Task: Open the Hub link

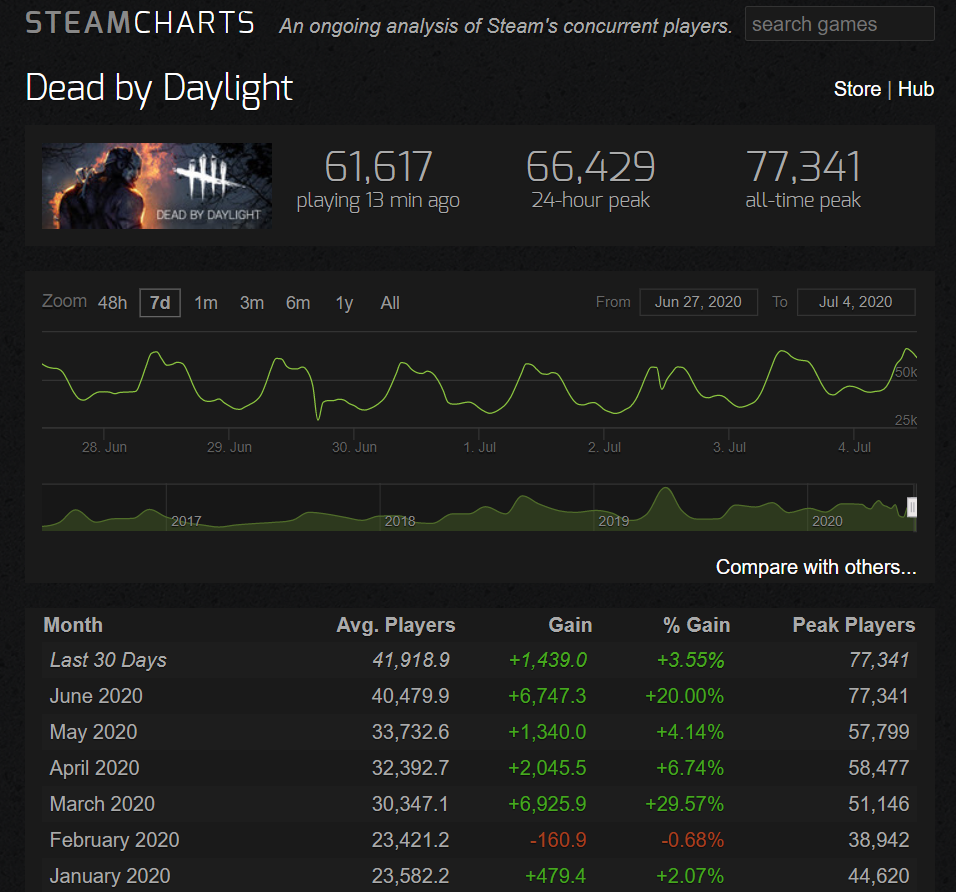Action: coord(915,89)
